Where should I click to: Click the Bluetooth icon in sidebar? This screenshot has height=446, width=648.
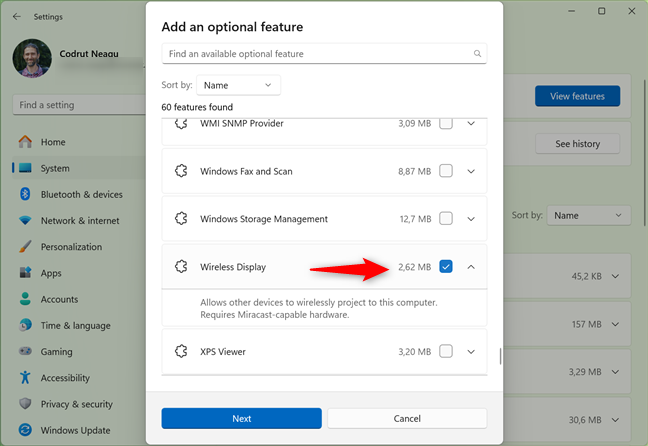[x=25, y=194]
